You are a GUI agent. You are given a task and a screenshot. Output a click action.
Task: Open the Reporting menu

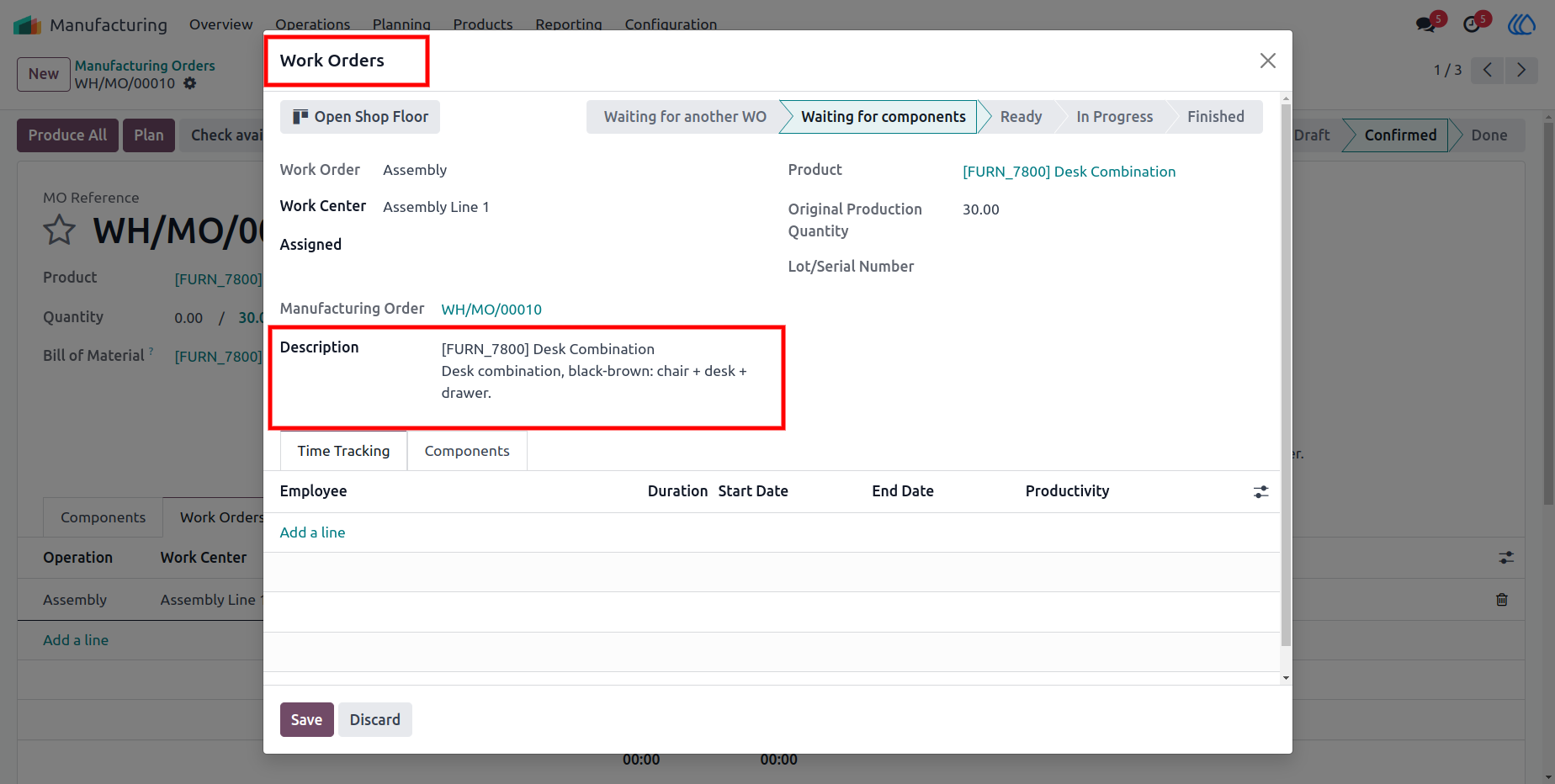[x=569, y=24]
